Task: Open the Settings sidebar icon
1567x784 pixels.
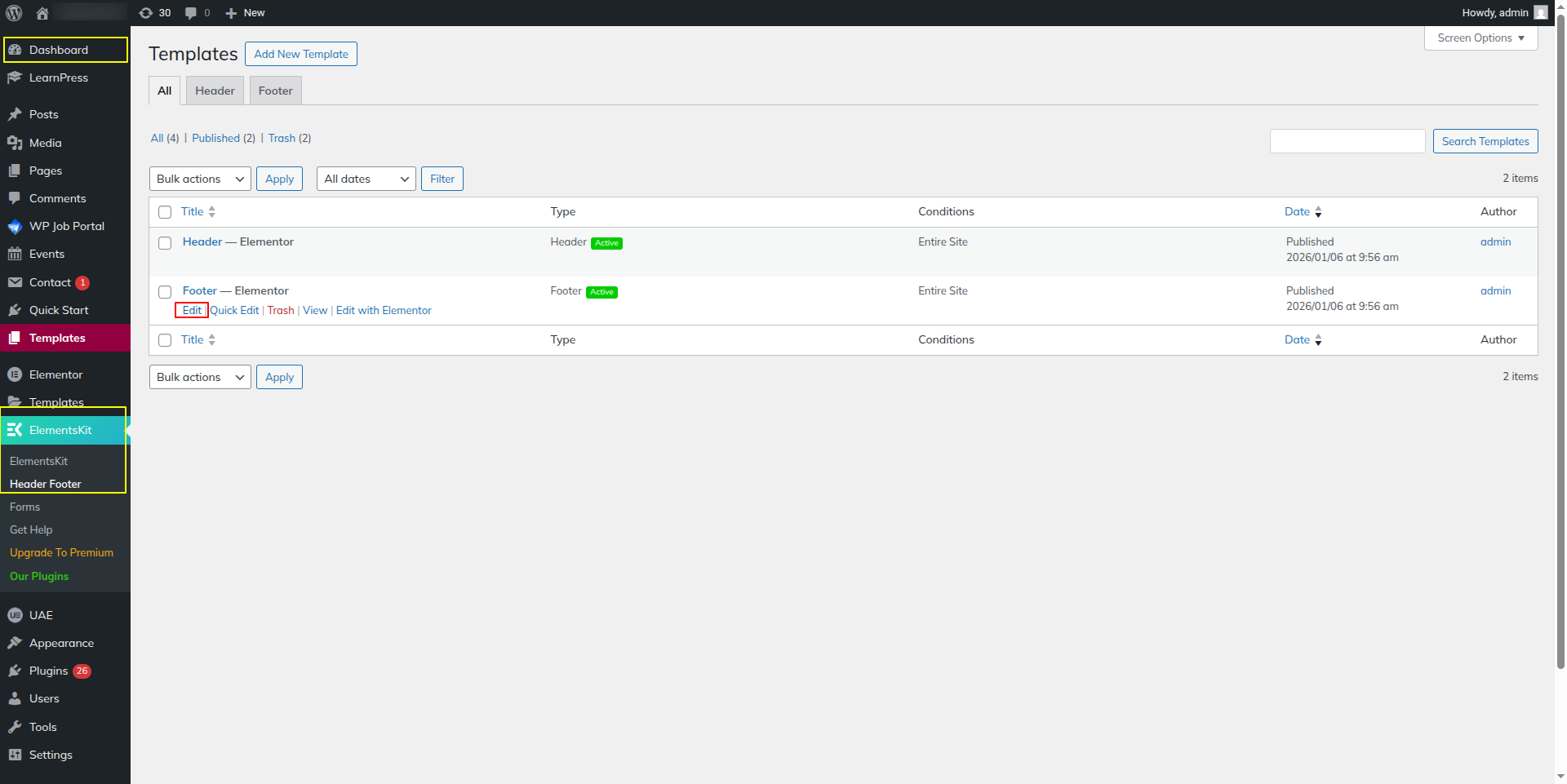Action: (x=15, y=755)
